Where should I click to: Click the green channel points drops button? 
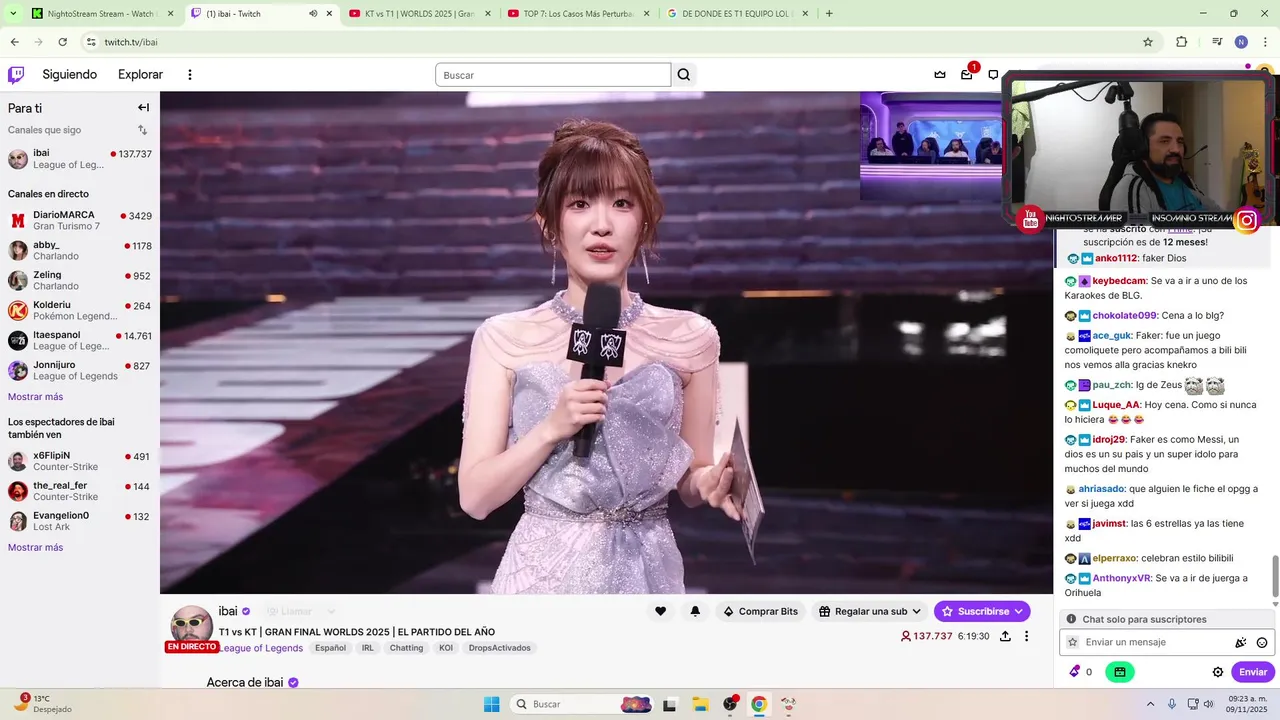pos(1120,672)
